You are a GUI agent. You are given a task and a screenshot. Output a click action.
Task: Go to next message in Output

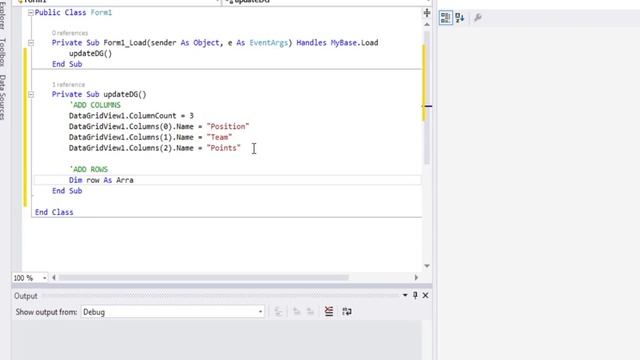[310, 312]
